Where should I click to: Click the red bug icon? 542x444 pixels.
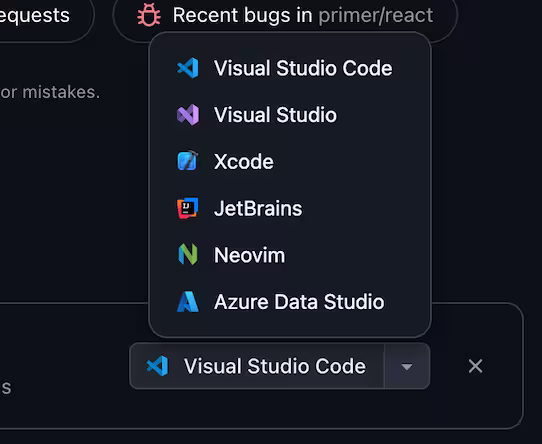point(149,15)
